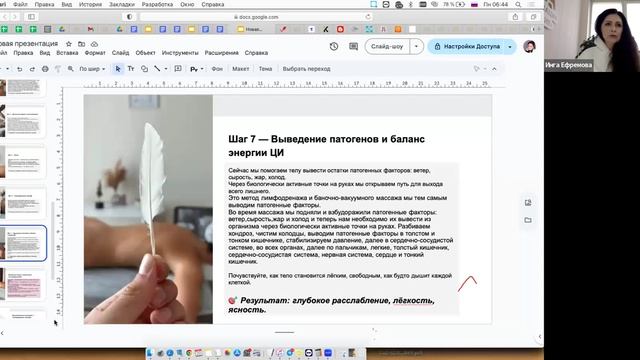Print the presentation via printer icon
The height and width of the screenshot is (360, 640).
pyautogui.click(x=45, y=69)
